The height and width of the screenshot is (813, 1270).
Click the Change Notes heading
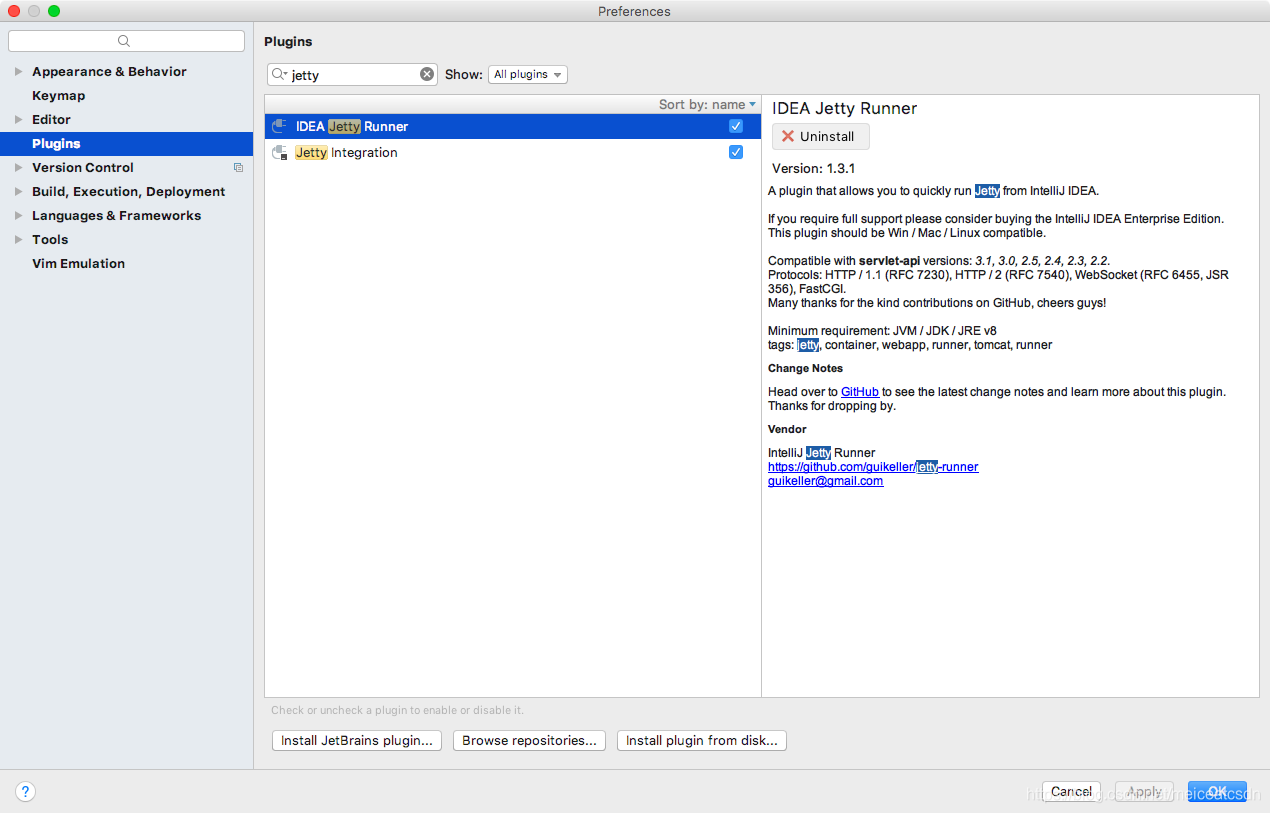pyautogui.click(x=805, y=368)
